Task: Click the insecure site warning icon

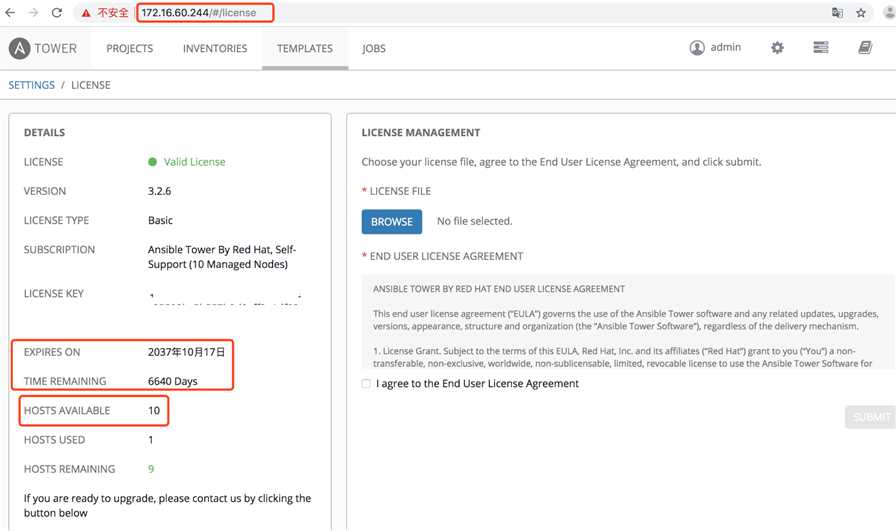Action: pos(86,13)
